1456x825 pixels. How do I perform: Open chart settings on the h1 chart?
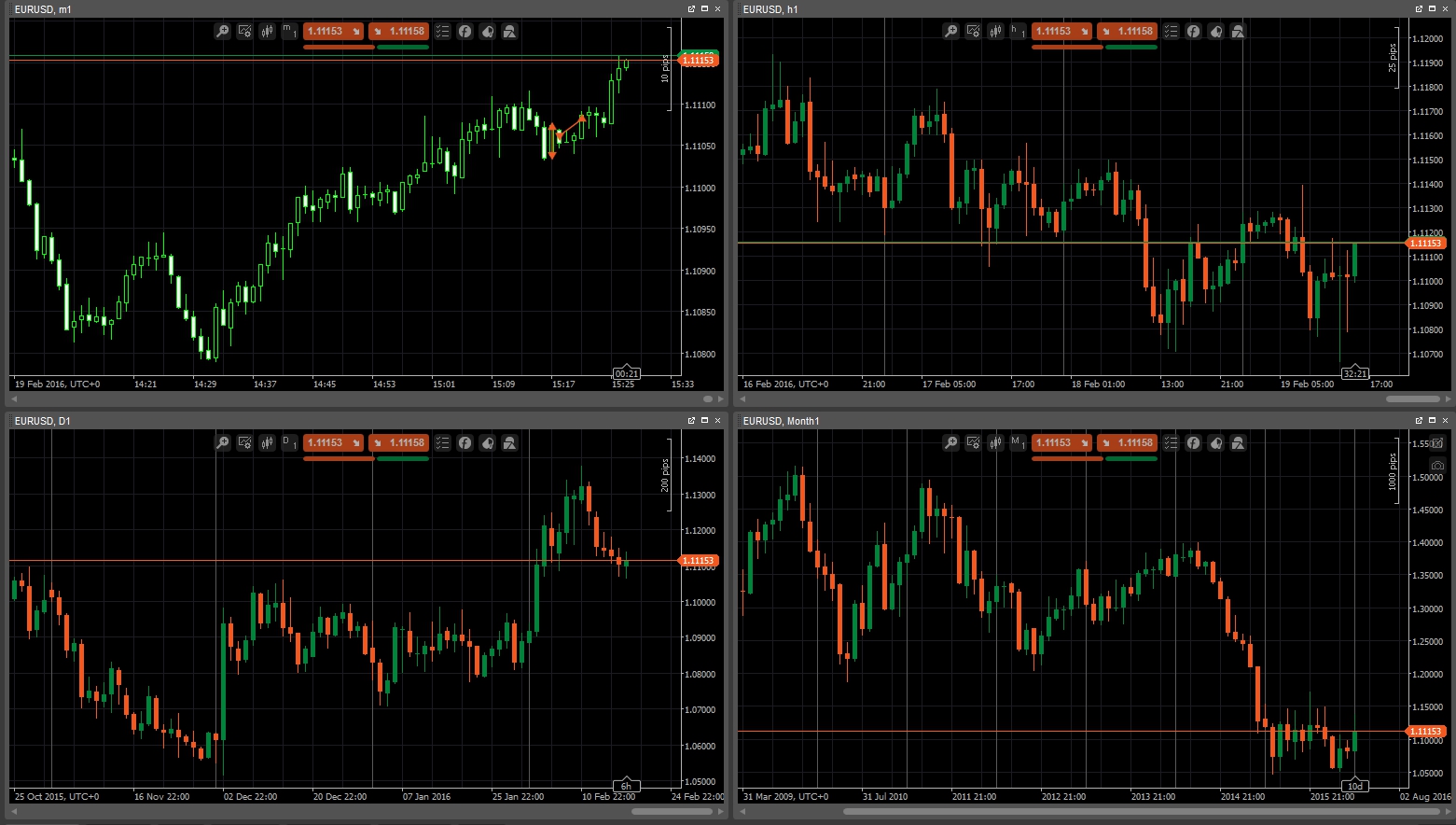pos(972,31)
